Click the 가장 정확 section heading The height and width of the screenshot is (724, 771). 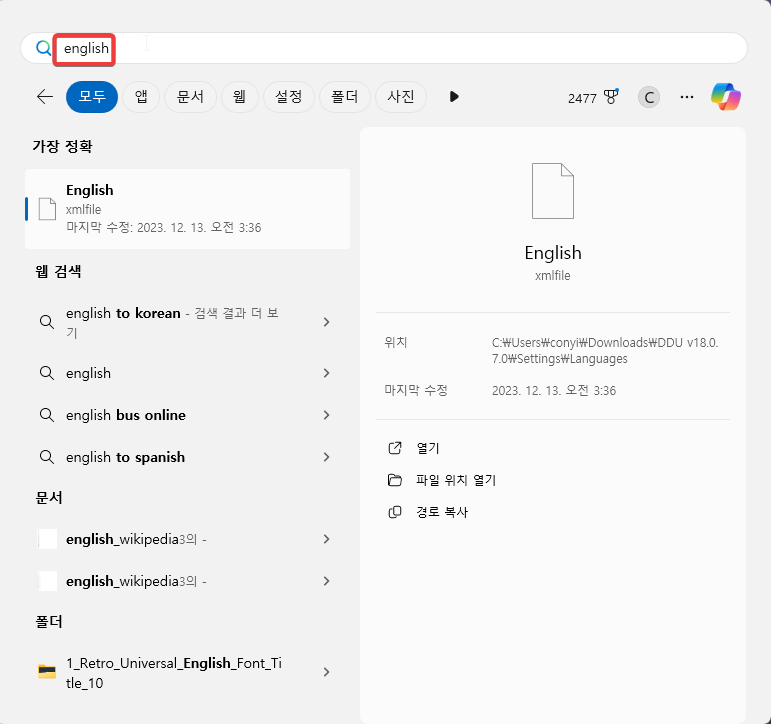(x=62, y=146)
